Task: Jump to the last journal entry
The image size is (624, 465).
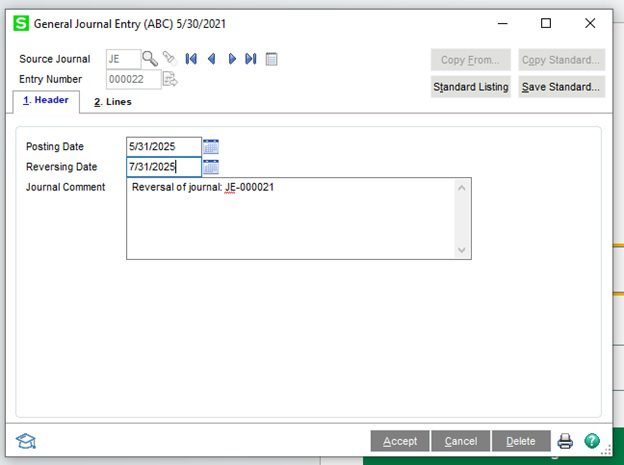Action: pyautogui.click(x=251, y=59)
